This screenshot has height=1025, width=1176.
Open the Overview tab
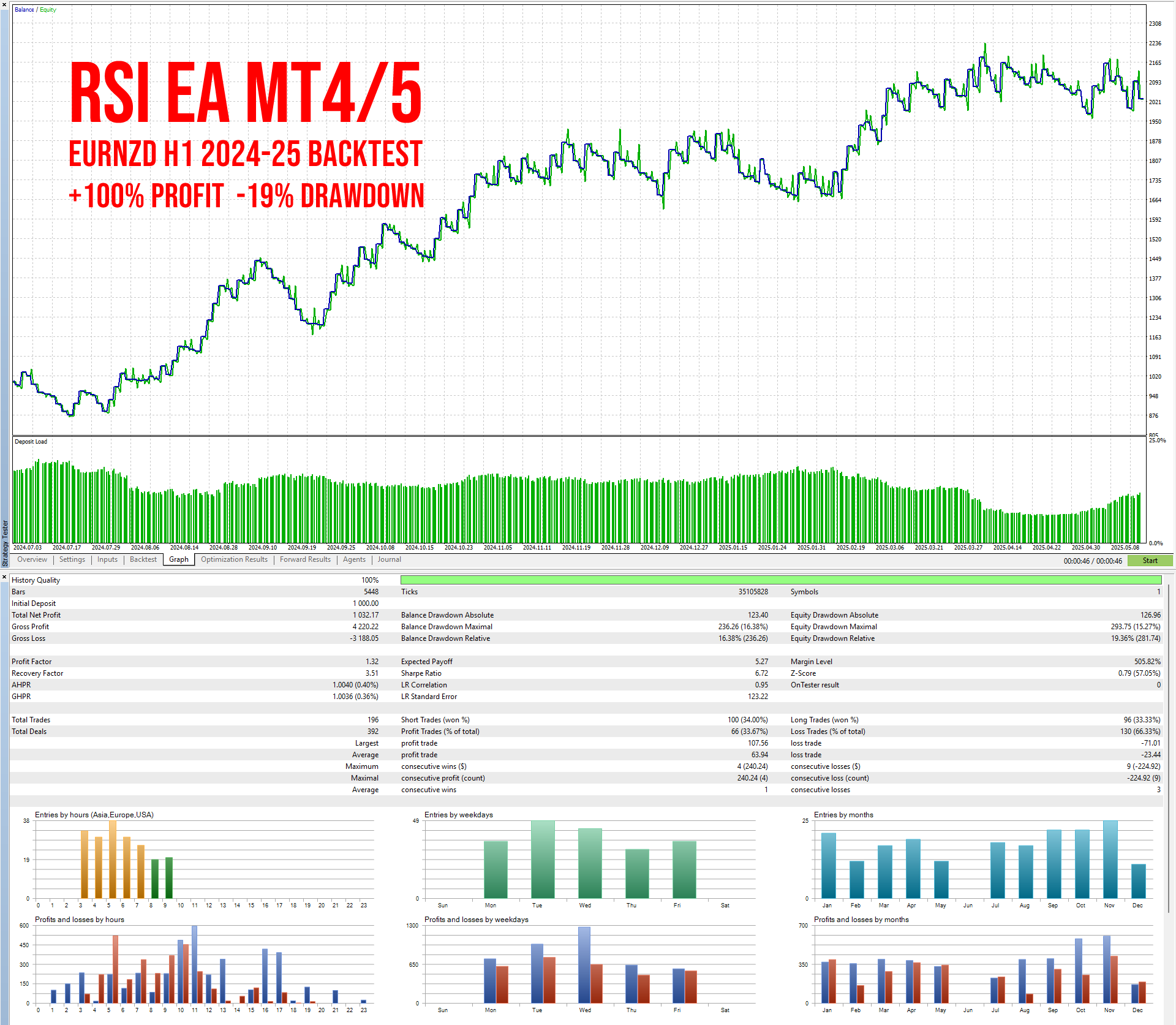[32, 559]
